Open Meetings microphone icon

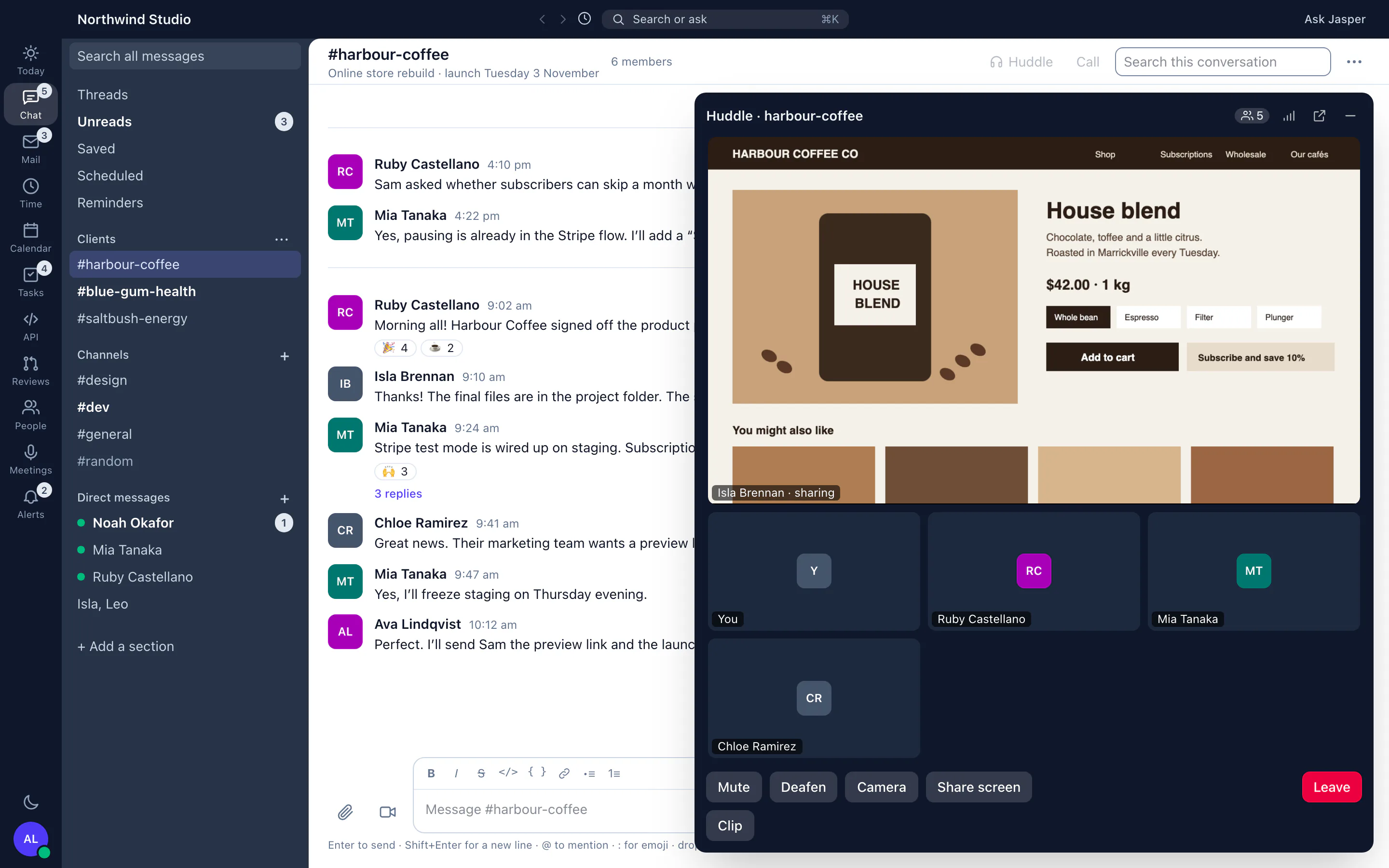coord(30,459)
